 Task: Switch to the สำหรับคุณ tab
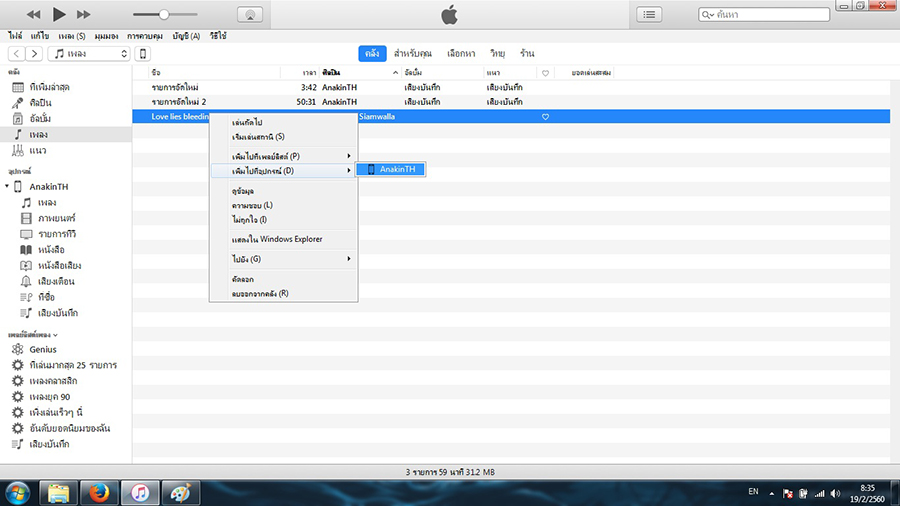tap(413, 53)
